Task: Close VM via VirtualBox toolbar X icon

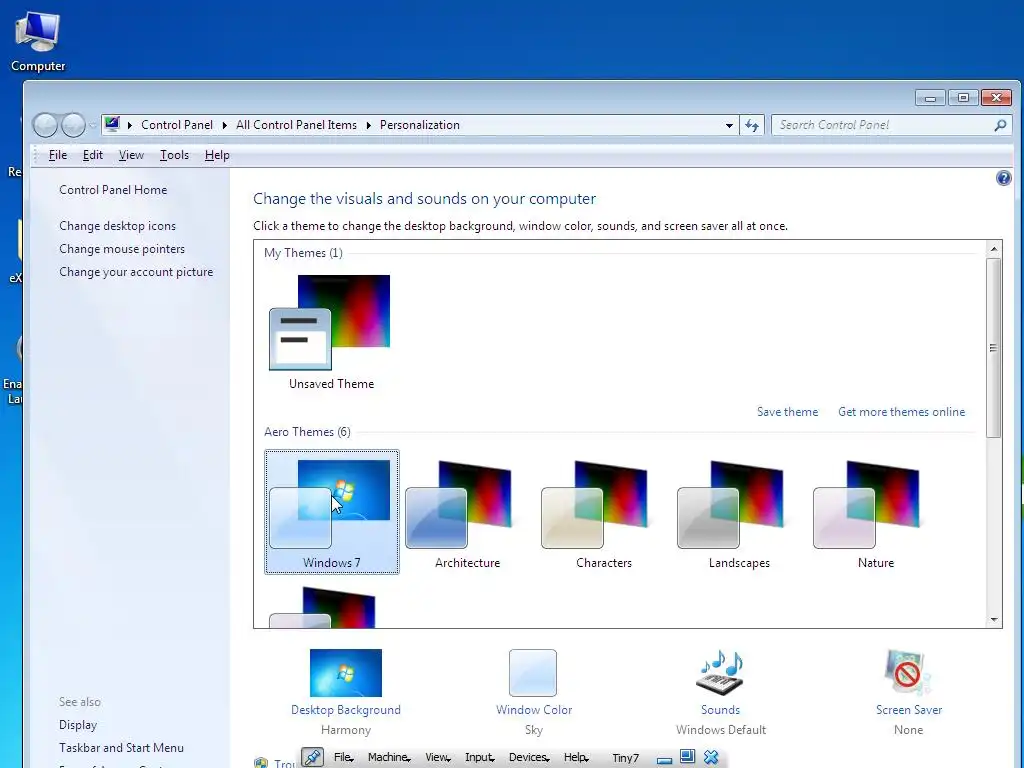Action: point(711,757)
